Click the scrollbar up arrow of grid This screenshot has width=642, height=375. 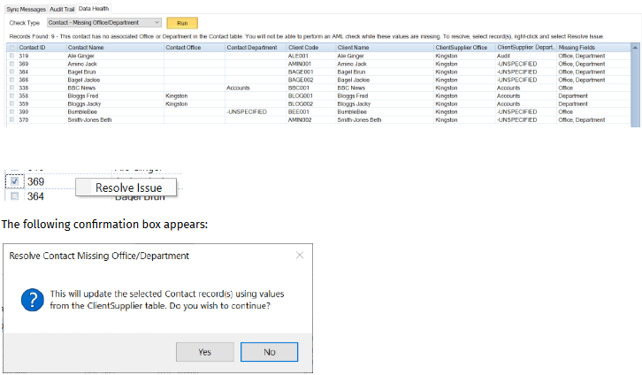[x=635, y=47]
